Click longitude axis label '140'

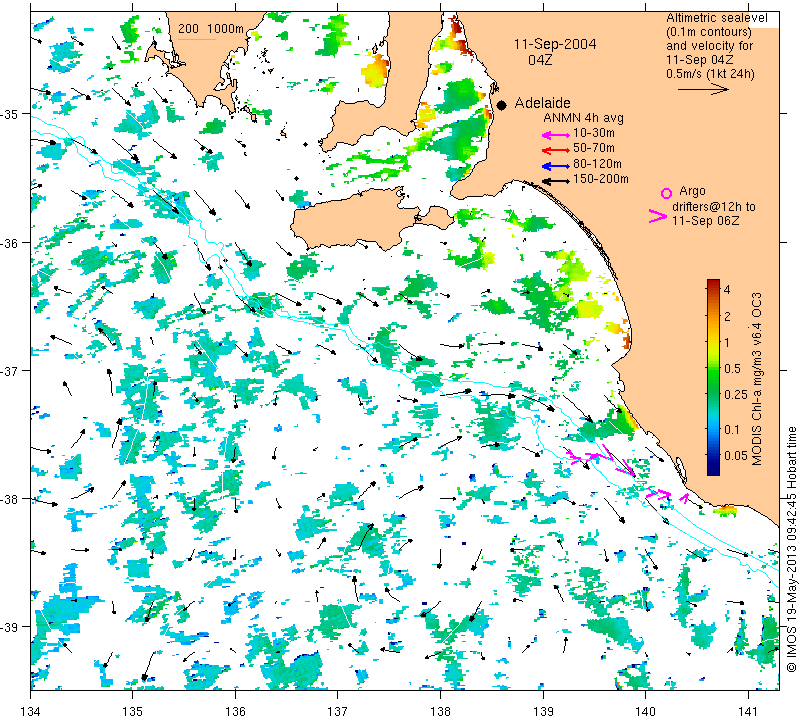tap(645, 710)
